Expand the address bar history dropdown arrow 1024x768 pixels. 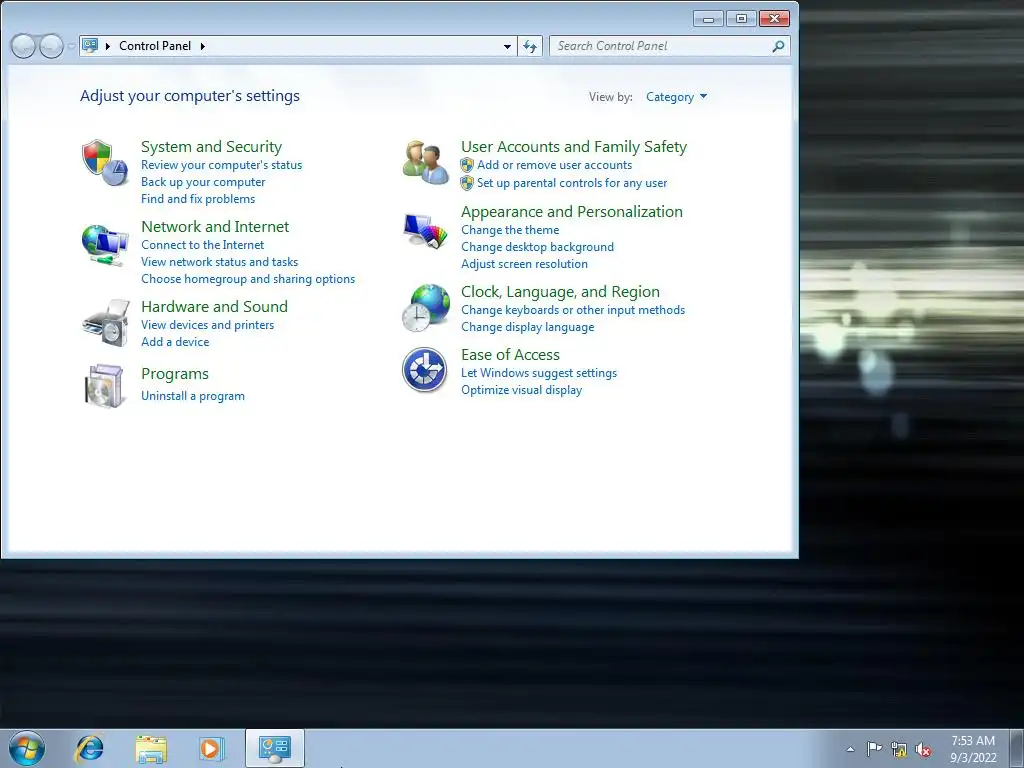click(507, 46)
